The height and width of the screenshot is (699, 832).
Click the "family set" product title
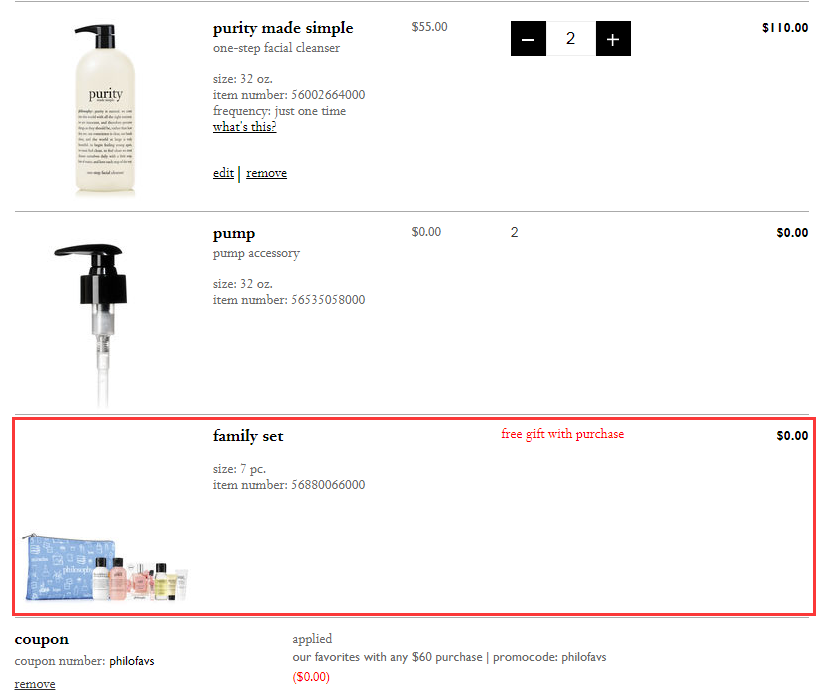(248, 436)
